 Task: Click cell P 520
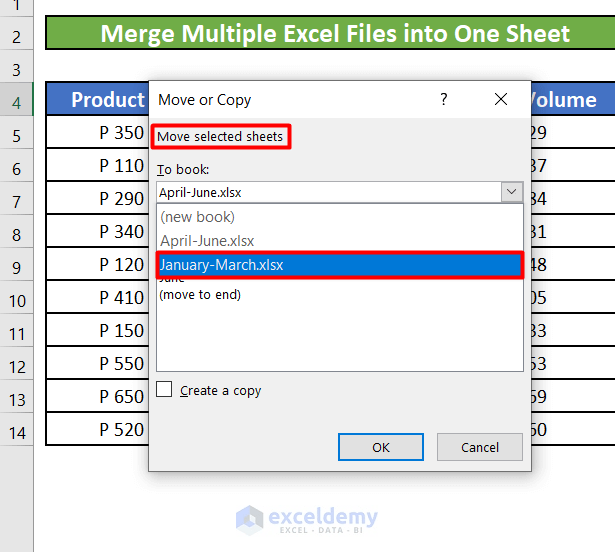coord(98,429)
